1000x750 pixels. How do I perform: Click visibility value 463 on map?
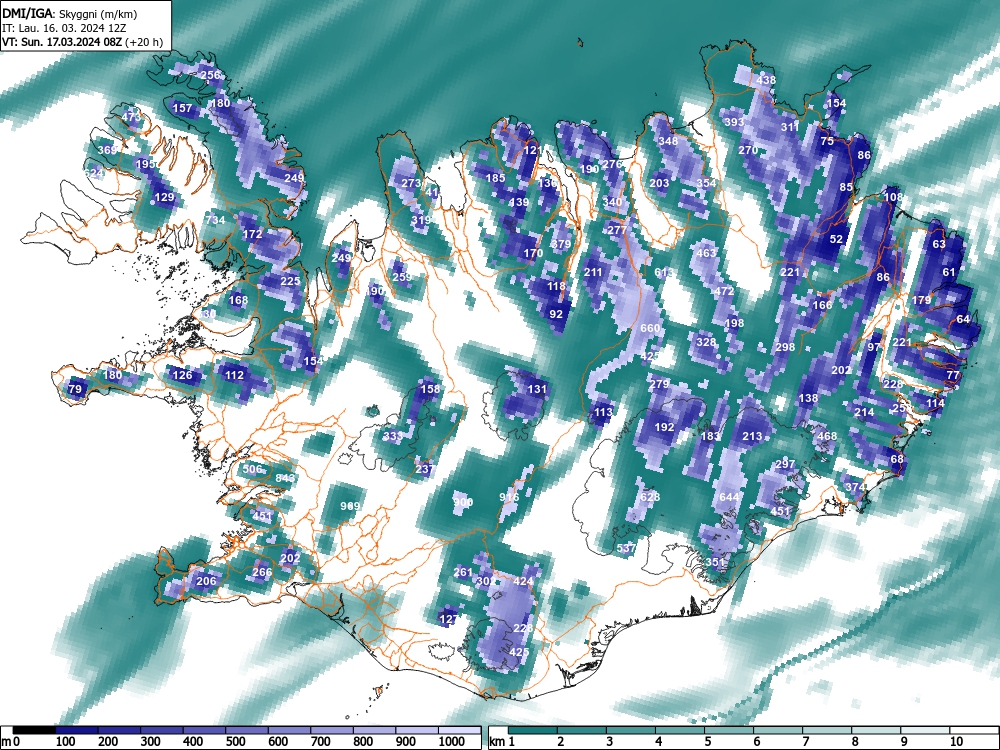tap(706, 253)
